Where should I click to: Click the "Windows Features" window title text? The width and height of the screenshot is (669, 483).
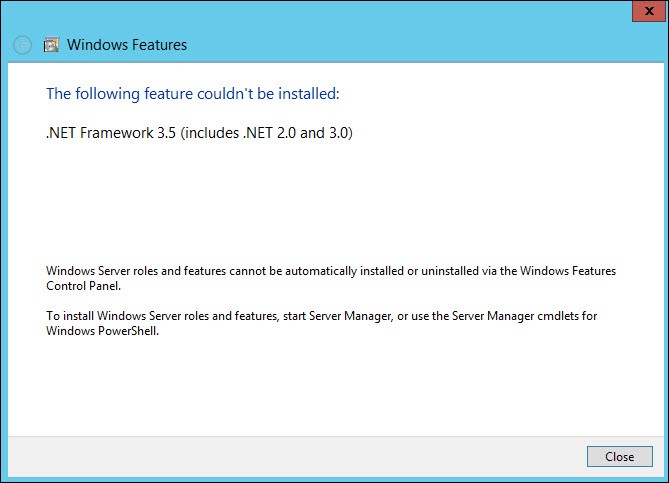[126, 45]
